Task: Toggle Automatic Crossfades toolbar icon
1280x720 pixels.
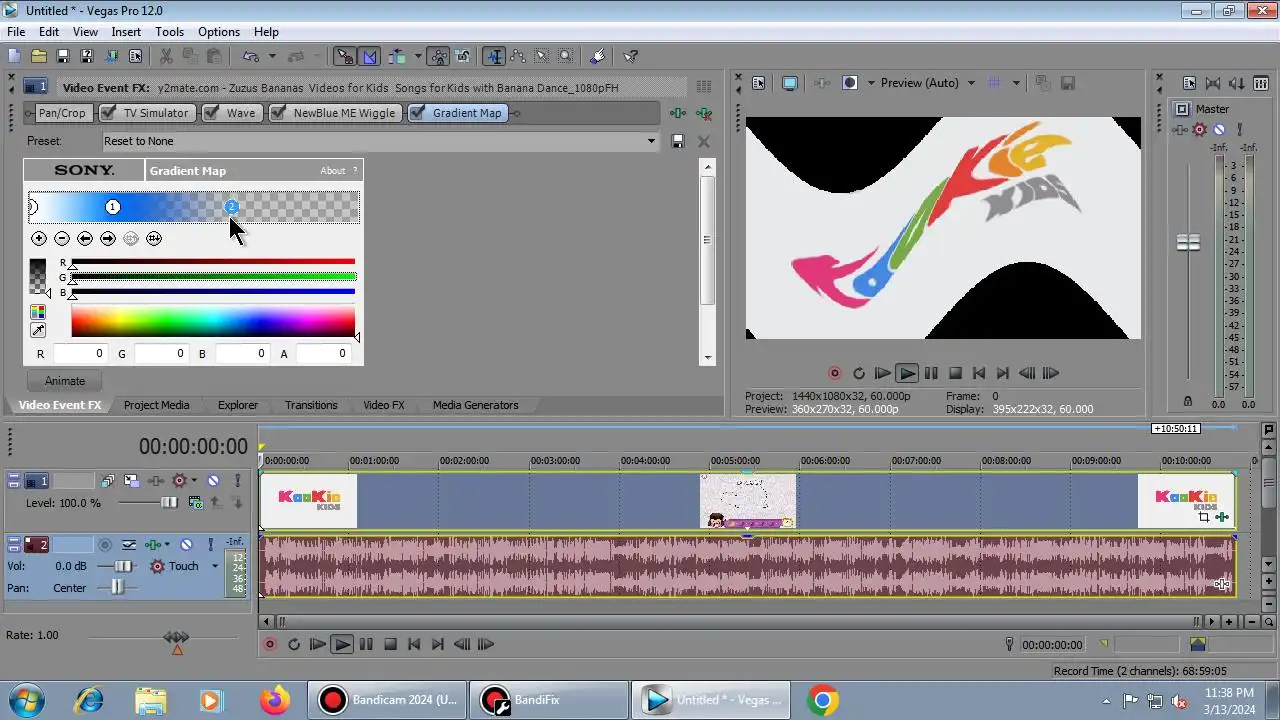Action: [369, 57]
